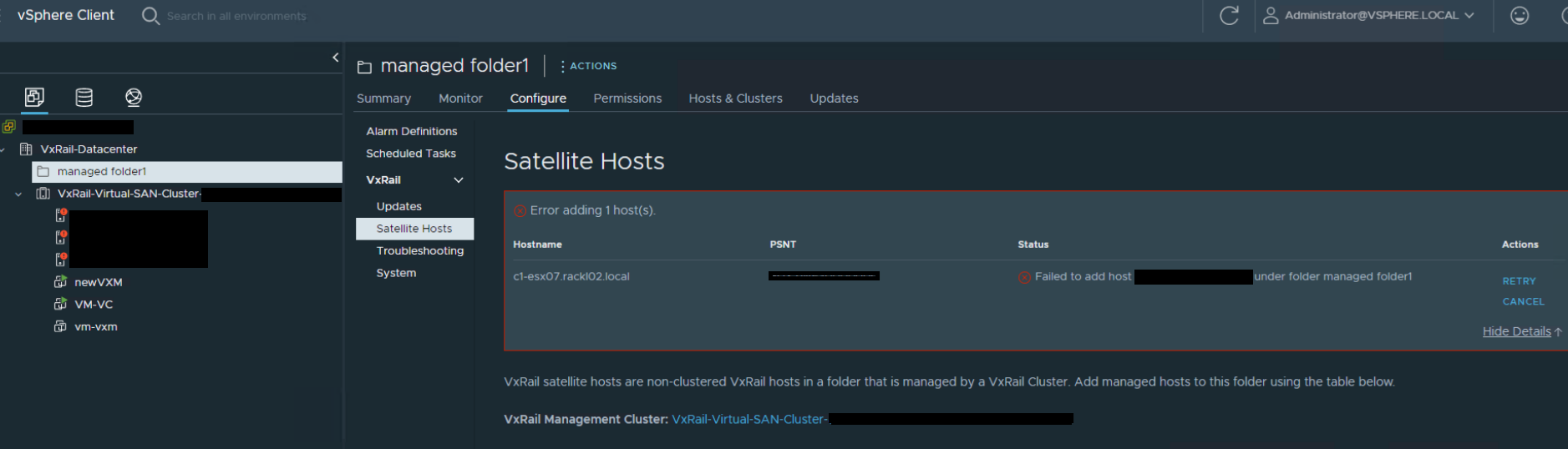Click the managed folder1 folder icon in tree

[43, 171]
